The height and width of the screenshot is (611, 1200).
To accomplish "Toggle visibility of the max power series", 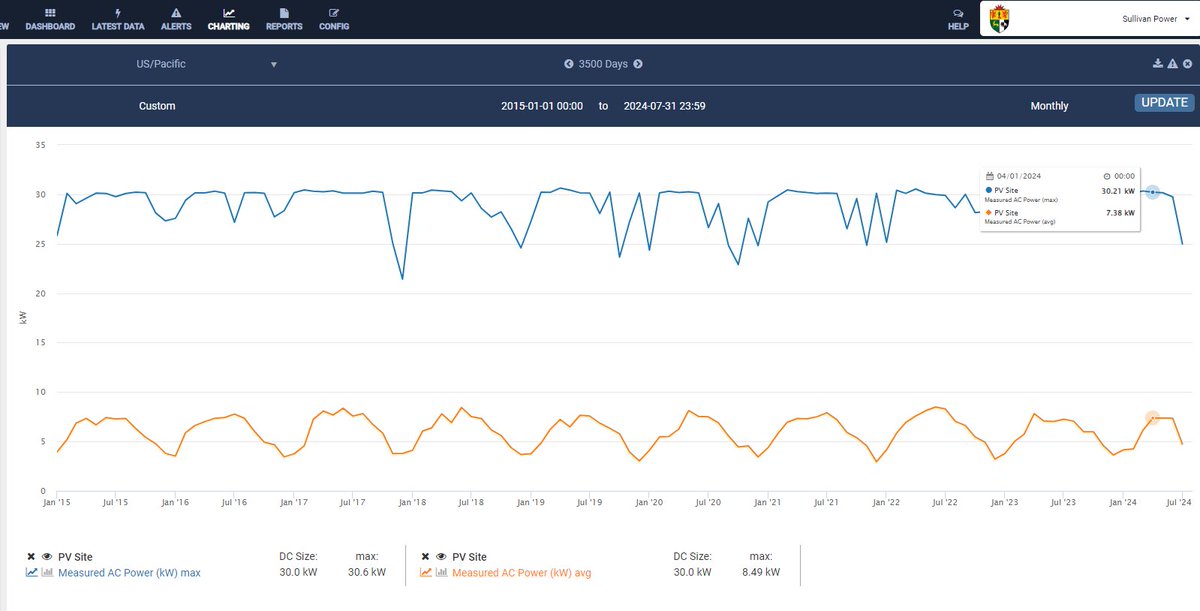I will click(x=46, y=557).
